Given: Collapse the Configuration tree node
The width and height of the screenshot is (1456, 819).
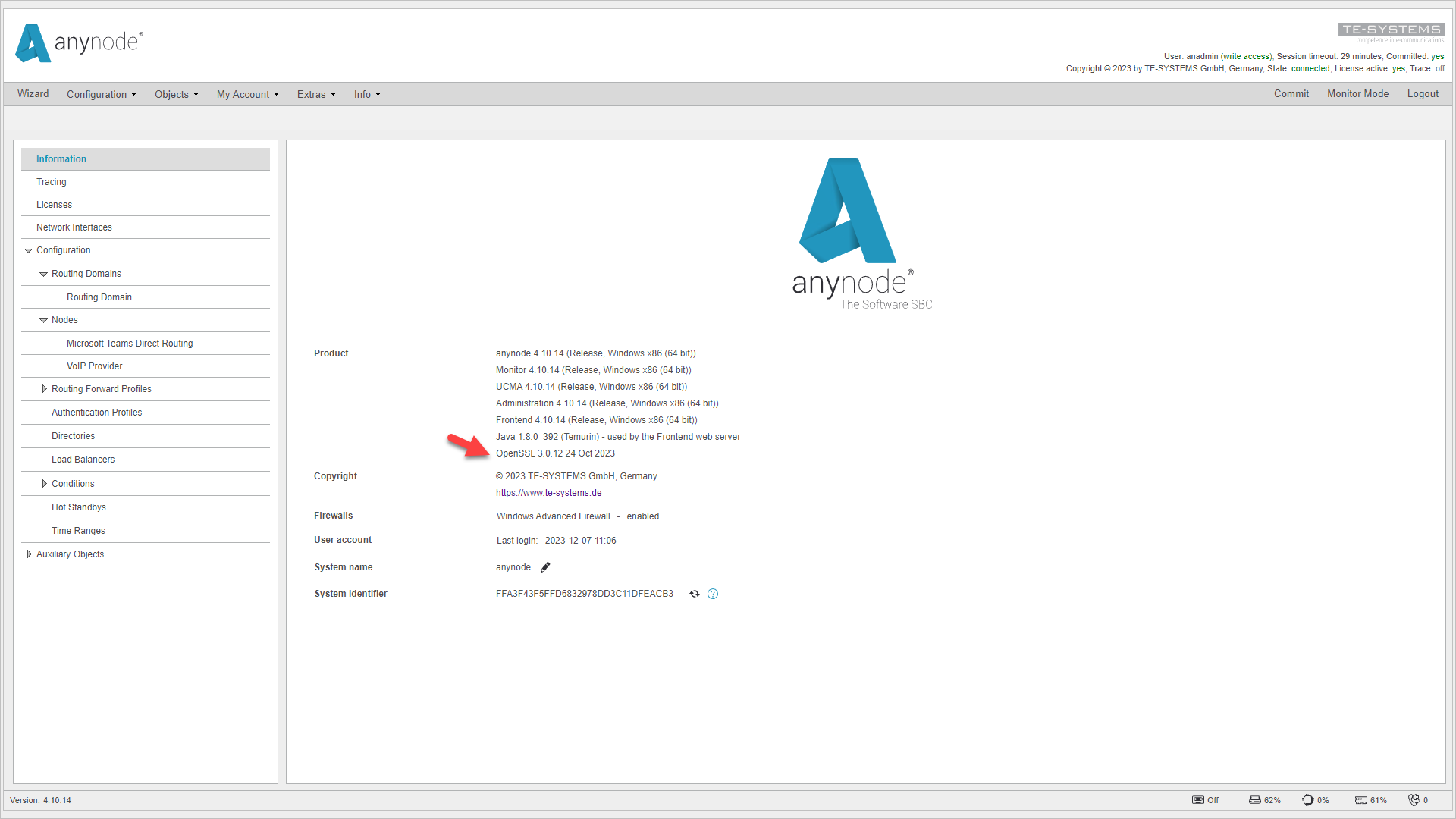Looking at the screenshot, I should [x=28, y=250].
